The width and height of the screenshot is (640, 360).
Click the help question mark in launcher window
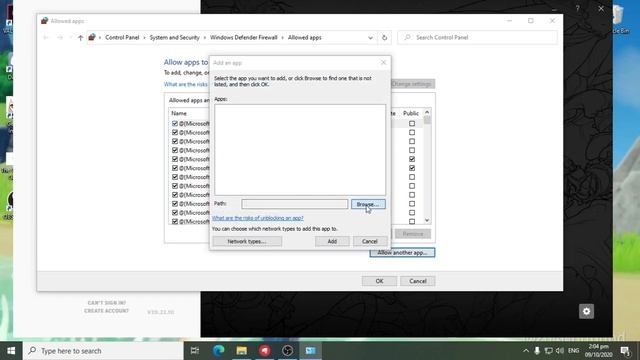[578, 9]
